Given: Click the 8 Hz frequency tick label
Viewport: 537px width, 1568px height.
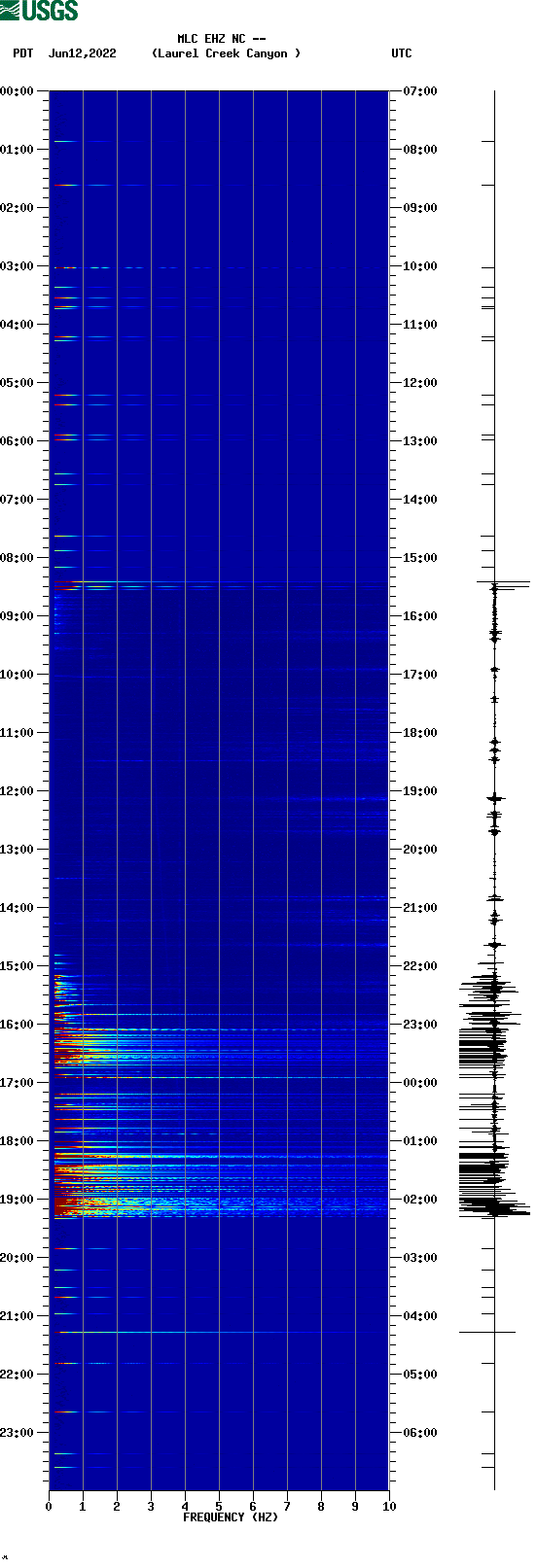Looking at the screenshot, I should coord(321,1507).
